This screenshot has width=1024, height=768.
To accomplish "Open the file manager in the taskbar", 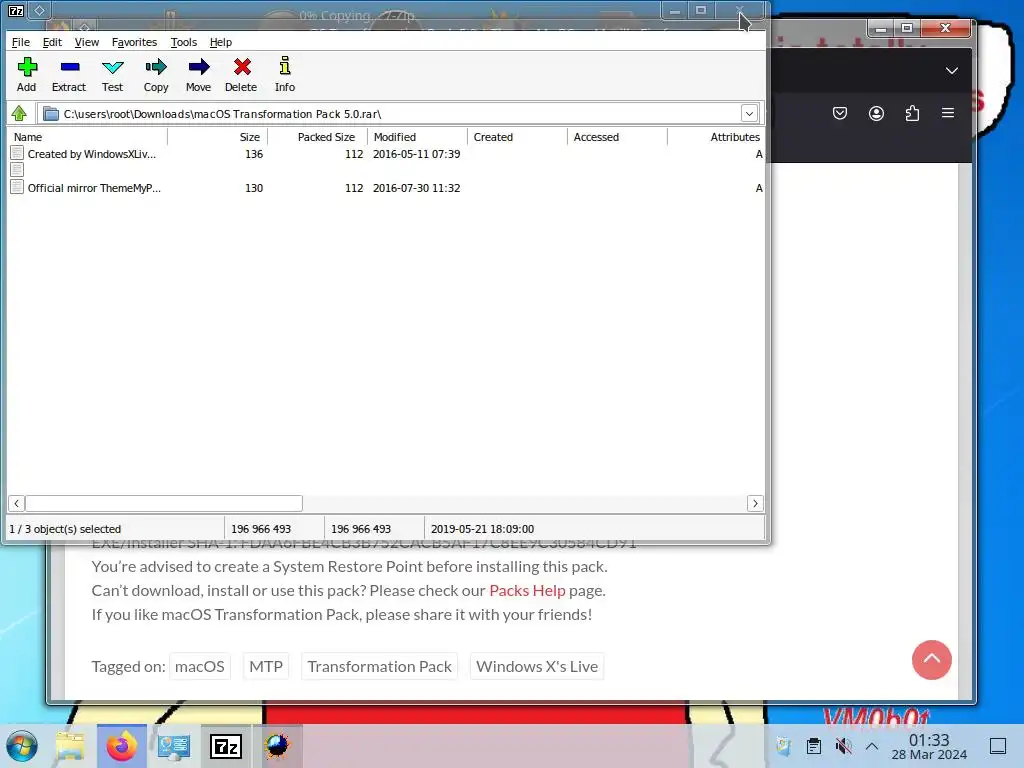I will click(70, 746).
